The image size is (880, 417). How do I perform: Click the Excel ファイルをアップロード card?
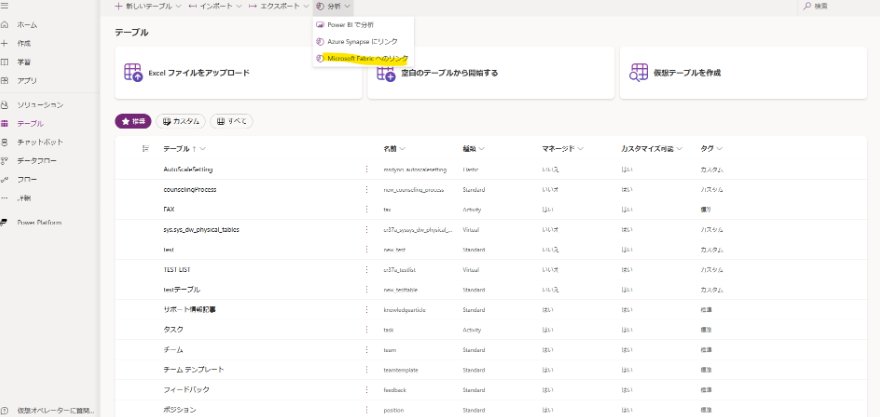[x=239, y=73]
